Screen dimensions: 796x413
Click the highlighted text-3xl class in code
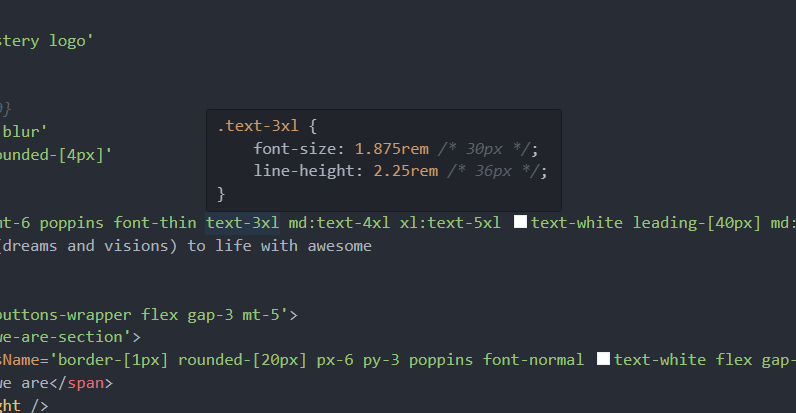coord(242,222)
